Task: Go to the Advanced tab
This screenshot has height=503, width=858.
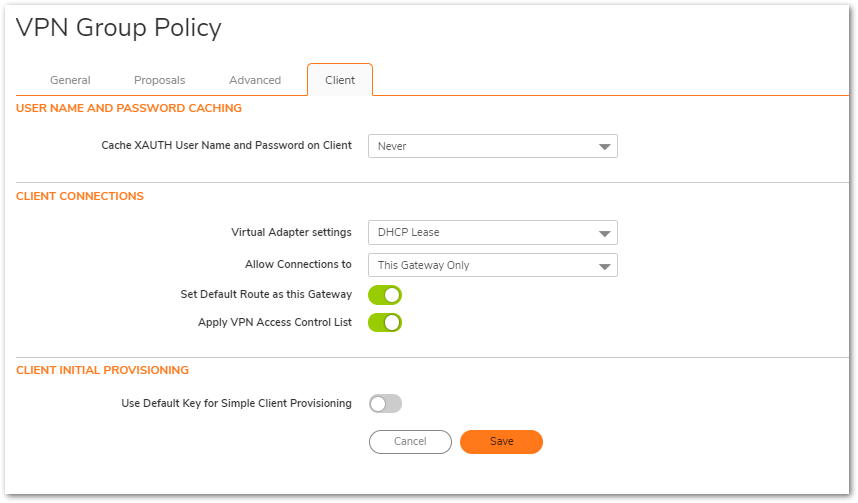Action: (x=254, y=80)
